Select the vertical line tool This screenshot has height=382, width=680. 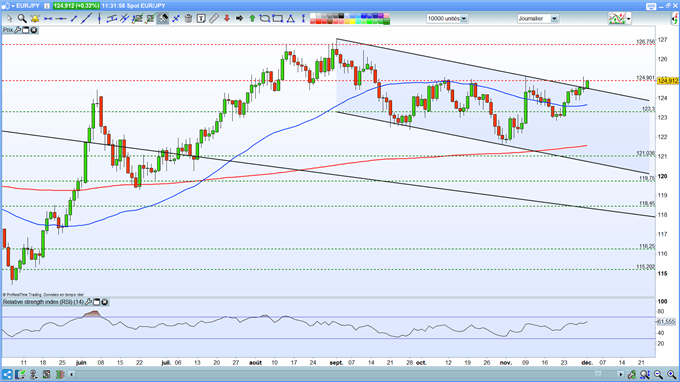[x=99, y=19]
